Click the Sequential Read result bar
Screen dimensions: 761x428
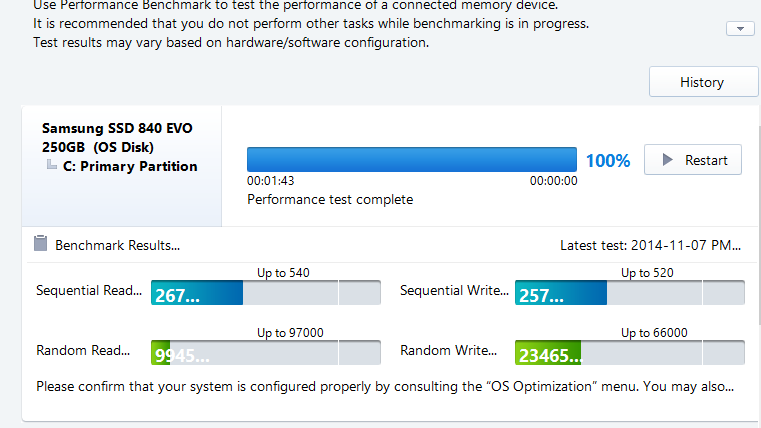click(265, 293)
